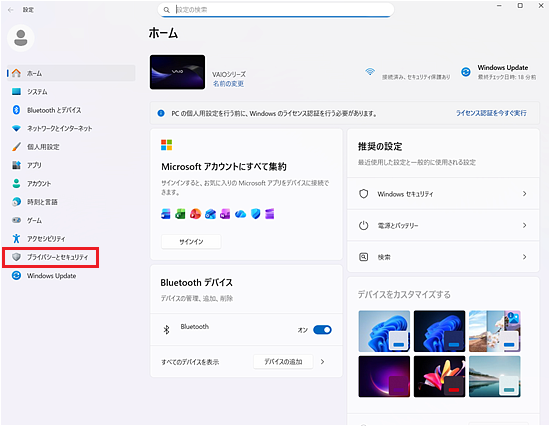
Task: Click the Word app icon
Action: tap(166, 214)
